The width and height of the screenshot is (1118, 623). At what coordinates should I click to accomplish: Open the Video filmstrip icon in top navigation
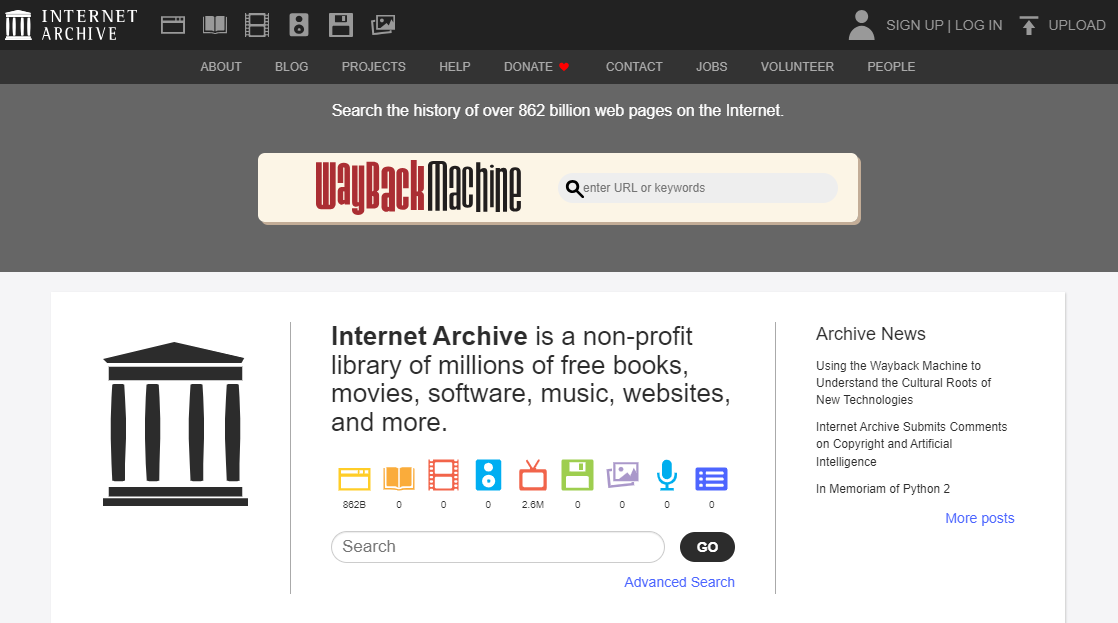(256, 24)
